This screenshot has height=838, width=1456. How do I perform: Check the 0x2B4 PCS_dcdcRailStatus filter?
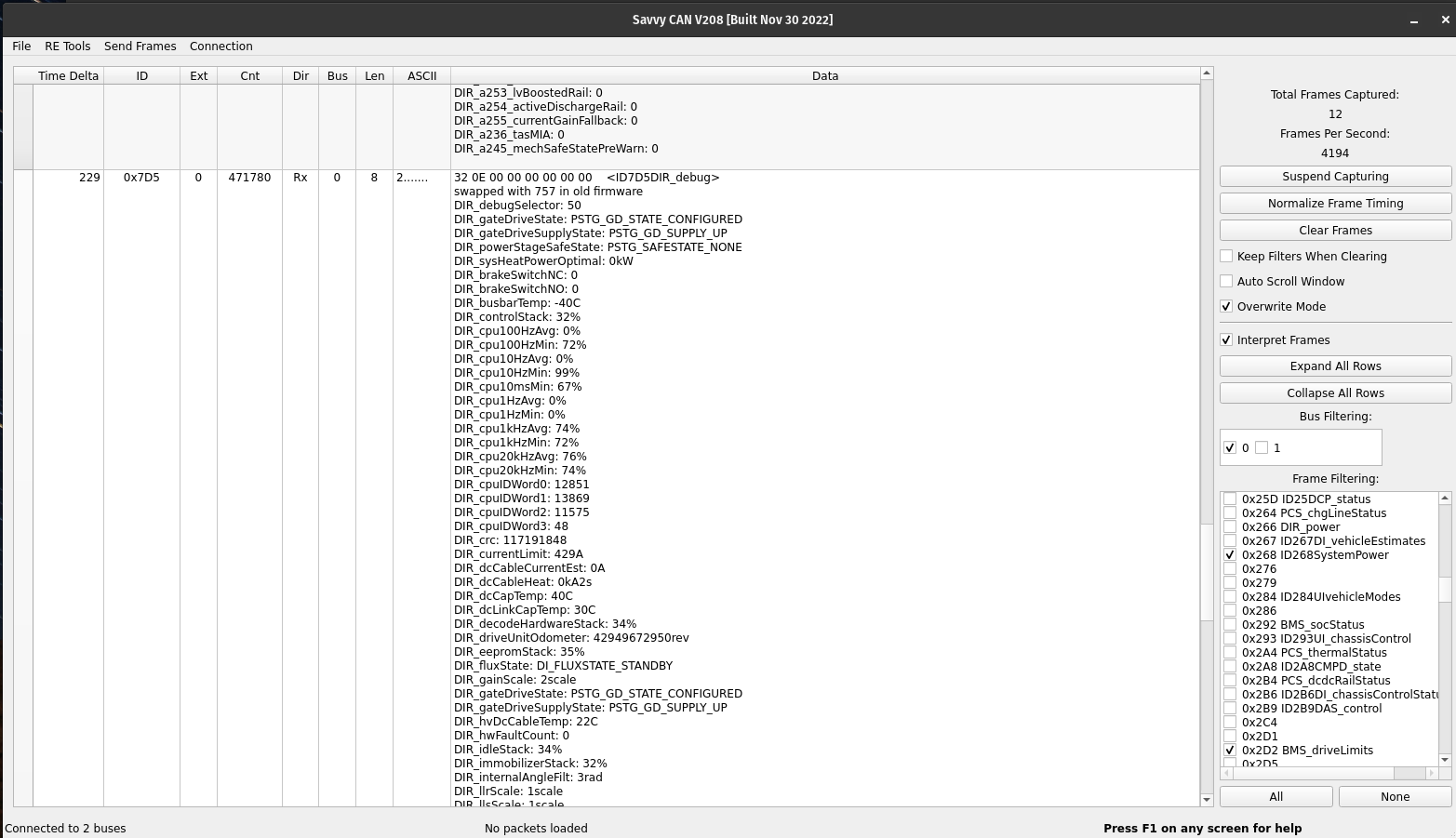[x=1230, y=681]
